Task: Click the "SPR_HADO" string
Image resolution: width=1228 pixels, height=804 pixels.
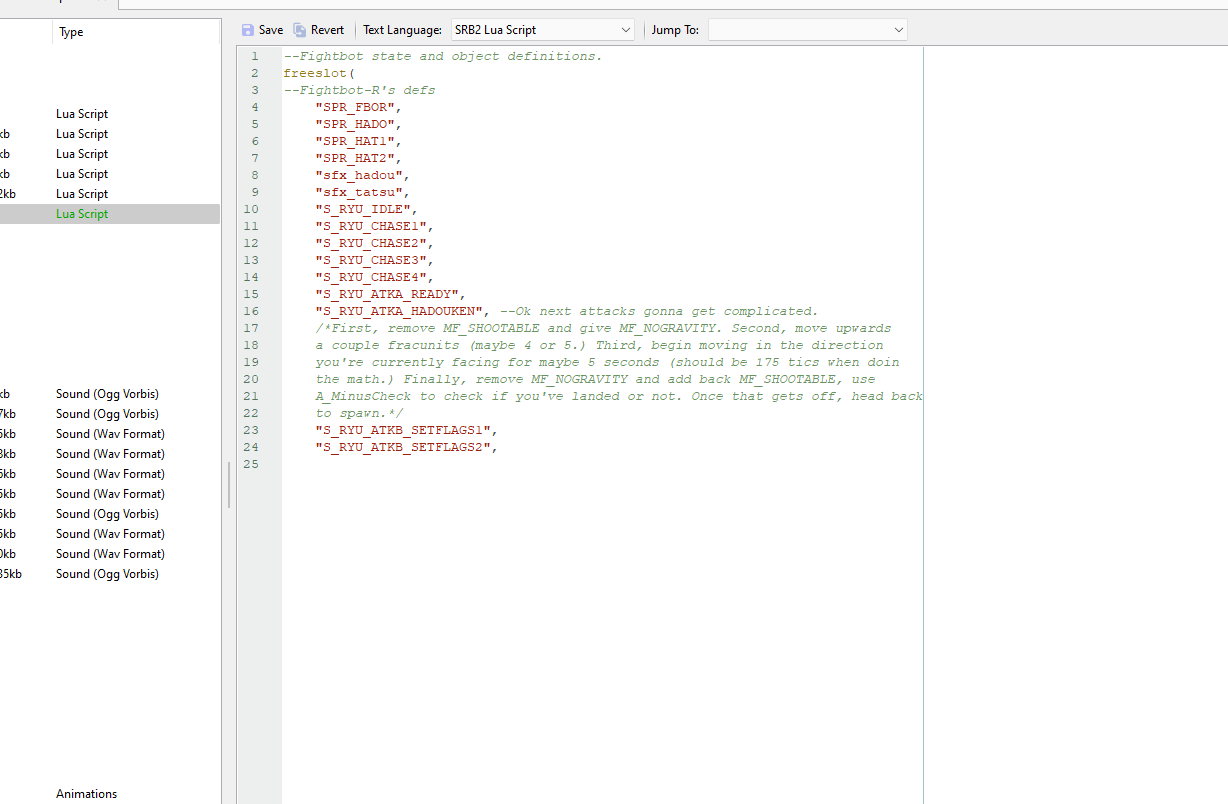Action: (355, 124)
